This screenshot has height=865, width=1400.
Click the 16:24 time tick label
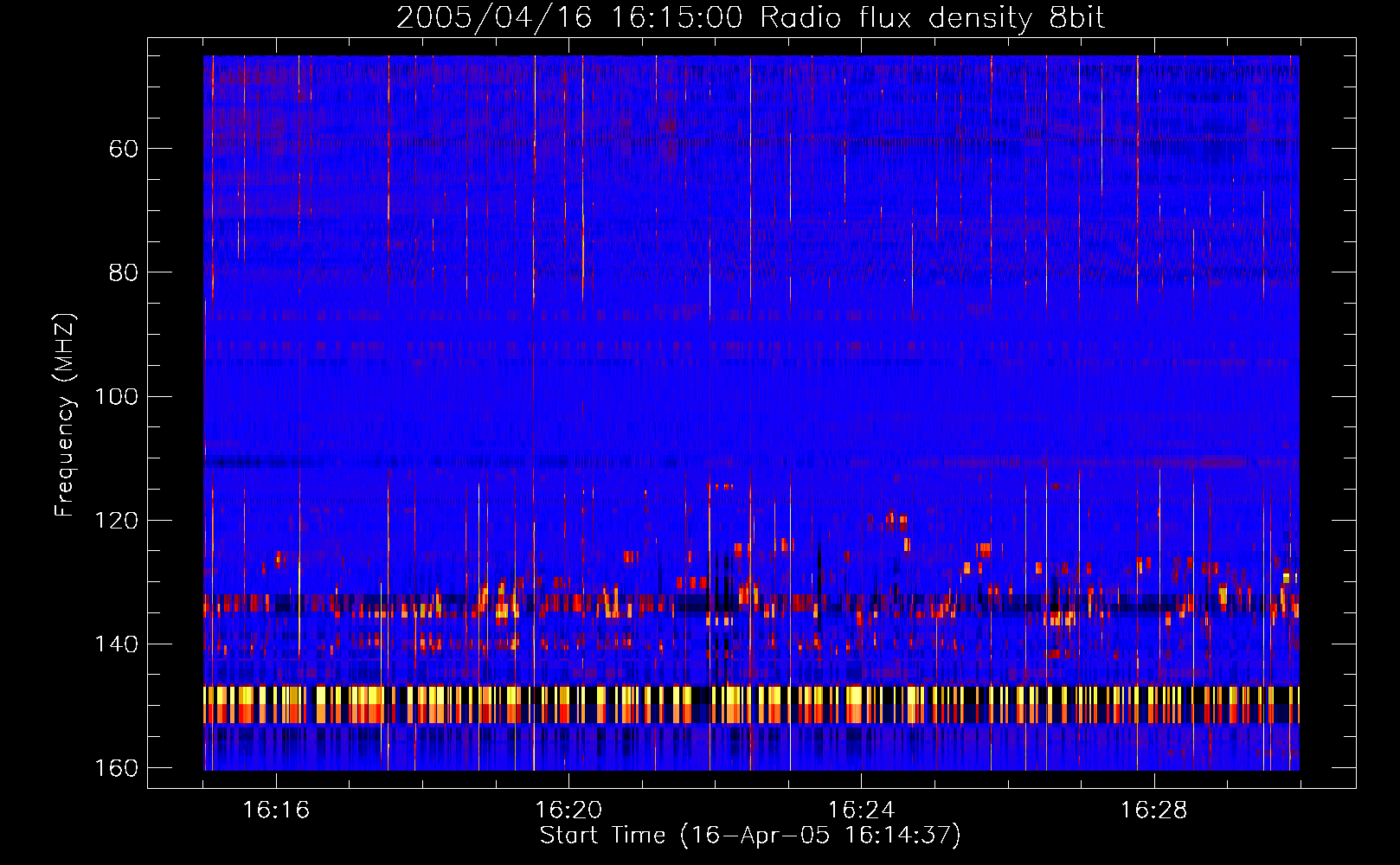[861, 811]
